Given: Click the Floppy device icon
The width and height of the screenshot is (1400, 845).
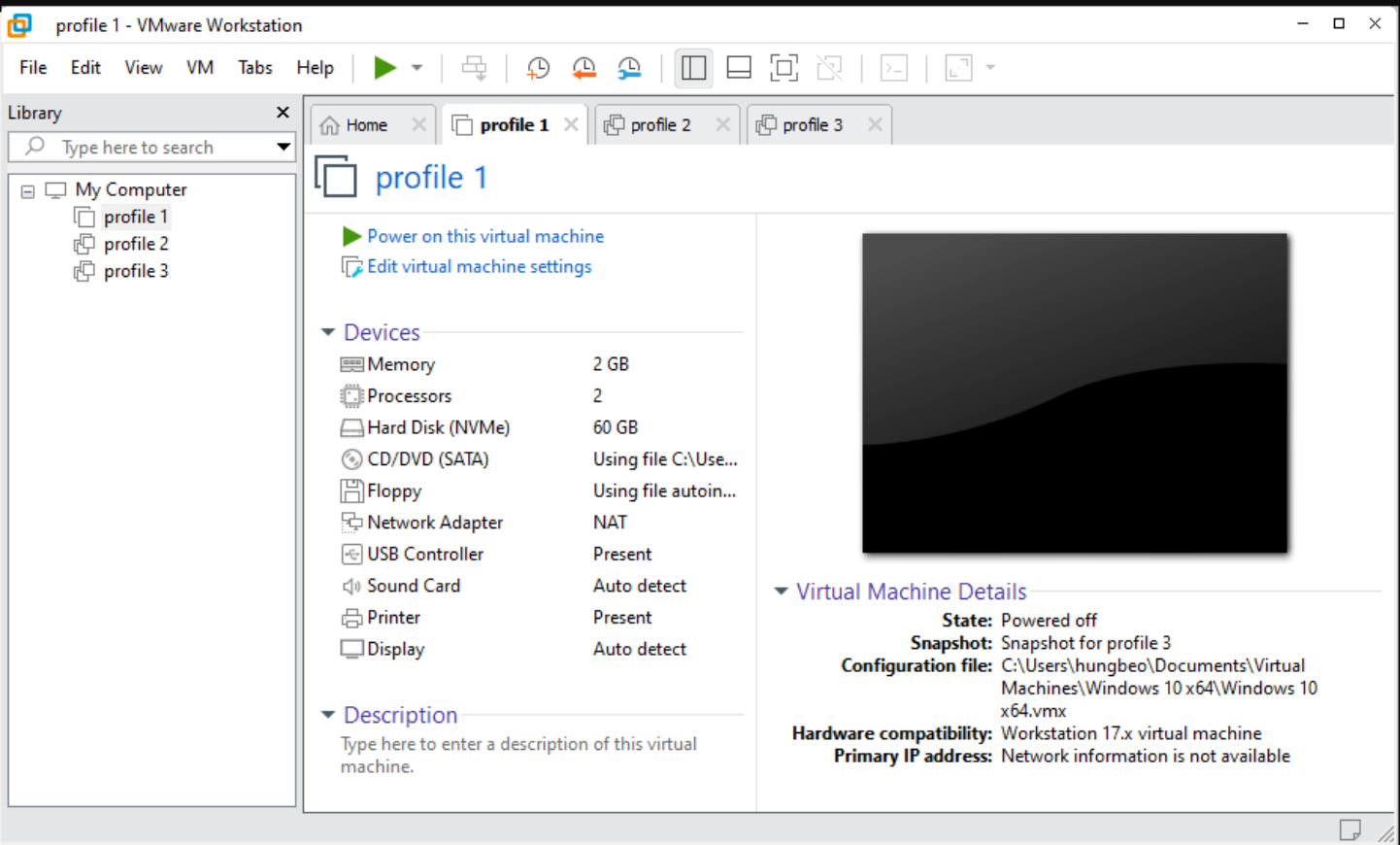Looking at the screenshot, I should [x=351, y=490].
